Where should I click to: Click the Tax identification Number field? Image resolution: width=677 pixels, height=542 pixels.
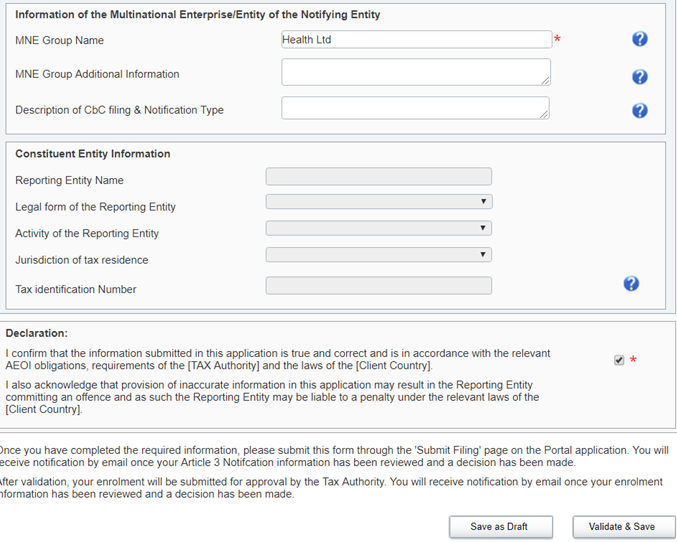(379, 286)
